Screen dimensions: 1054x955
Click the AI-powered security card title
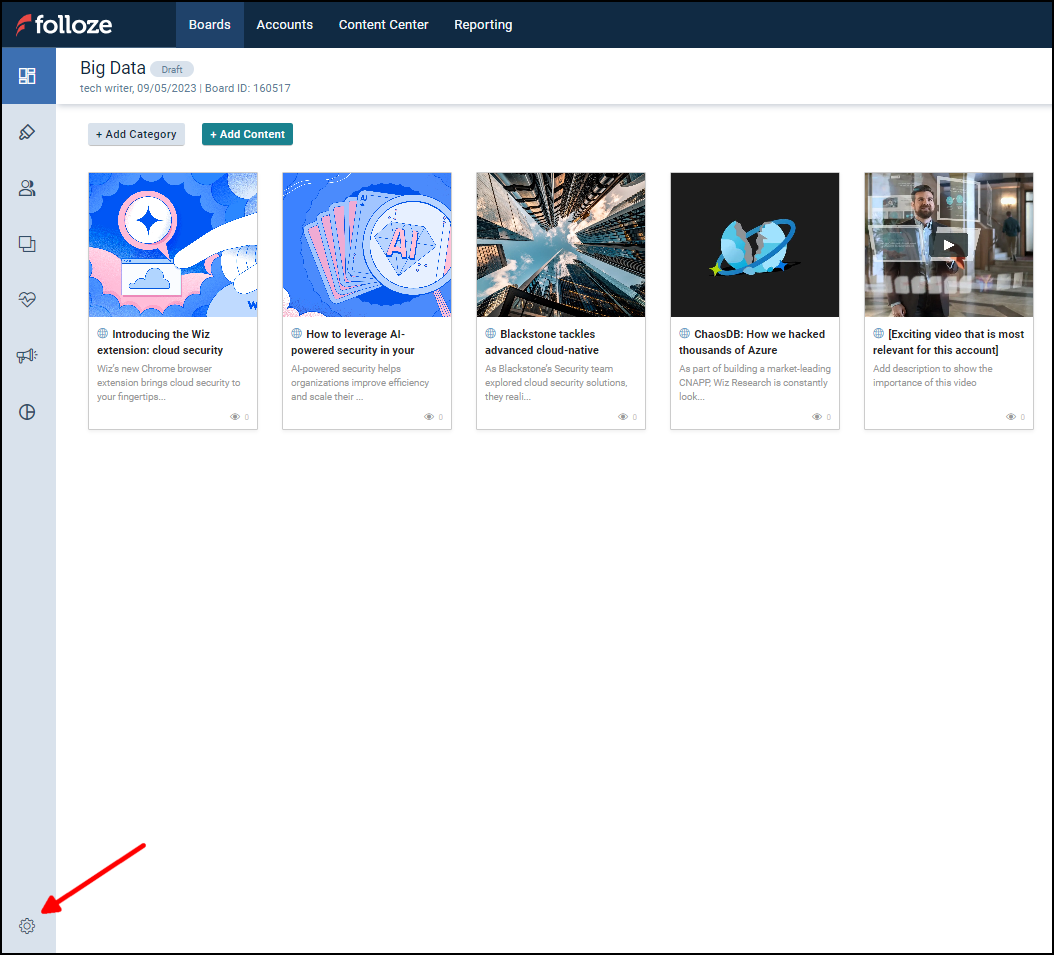pyautogui.click(x=355, y=342)
